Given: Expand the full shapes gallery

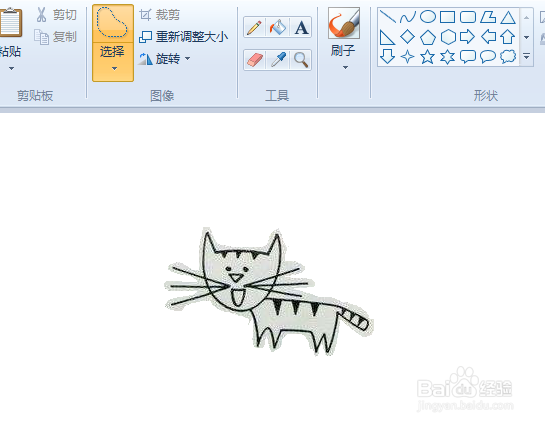Looking at the screenshot, I should click(527, 56).
